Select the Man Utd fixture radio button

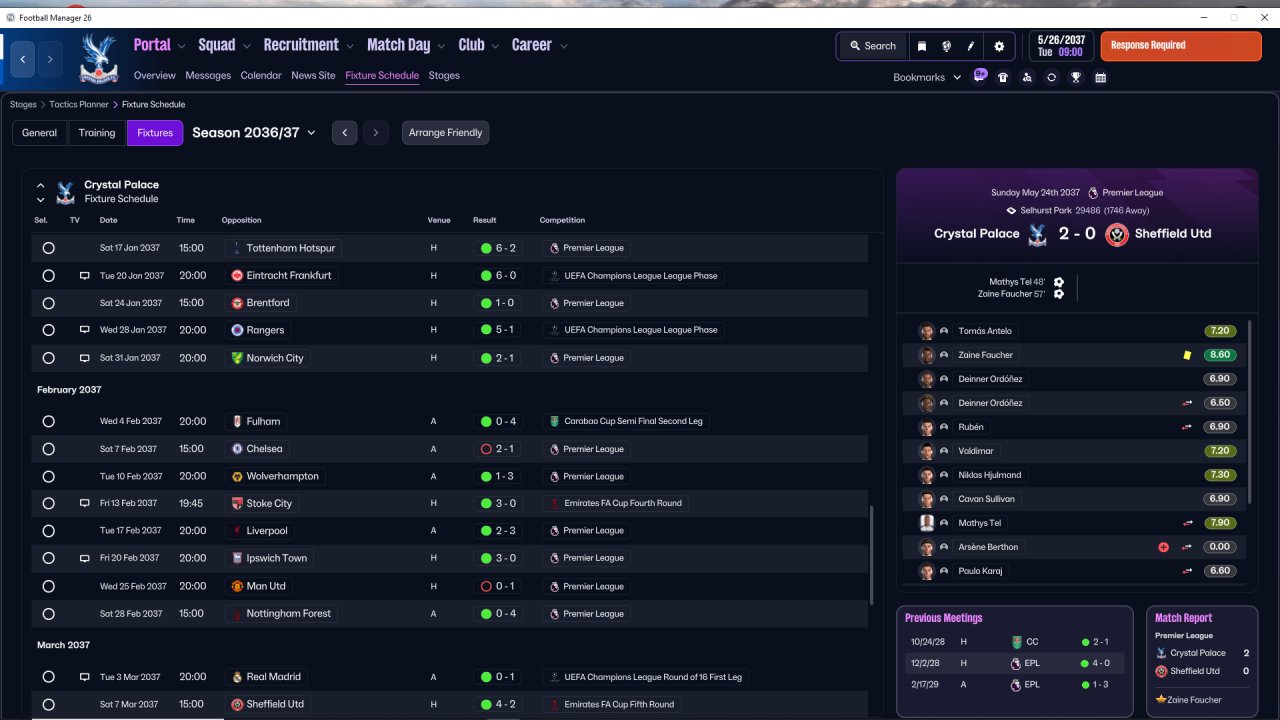tap(48, 586)
